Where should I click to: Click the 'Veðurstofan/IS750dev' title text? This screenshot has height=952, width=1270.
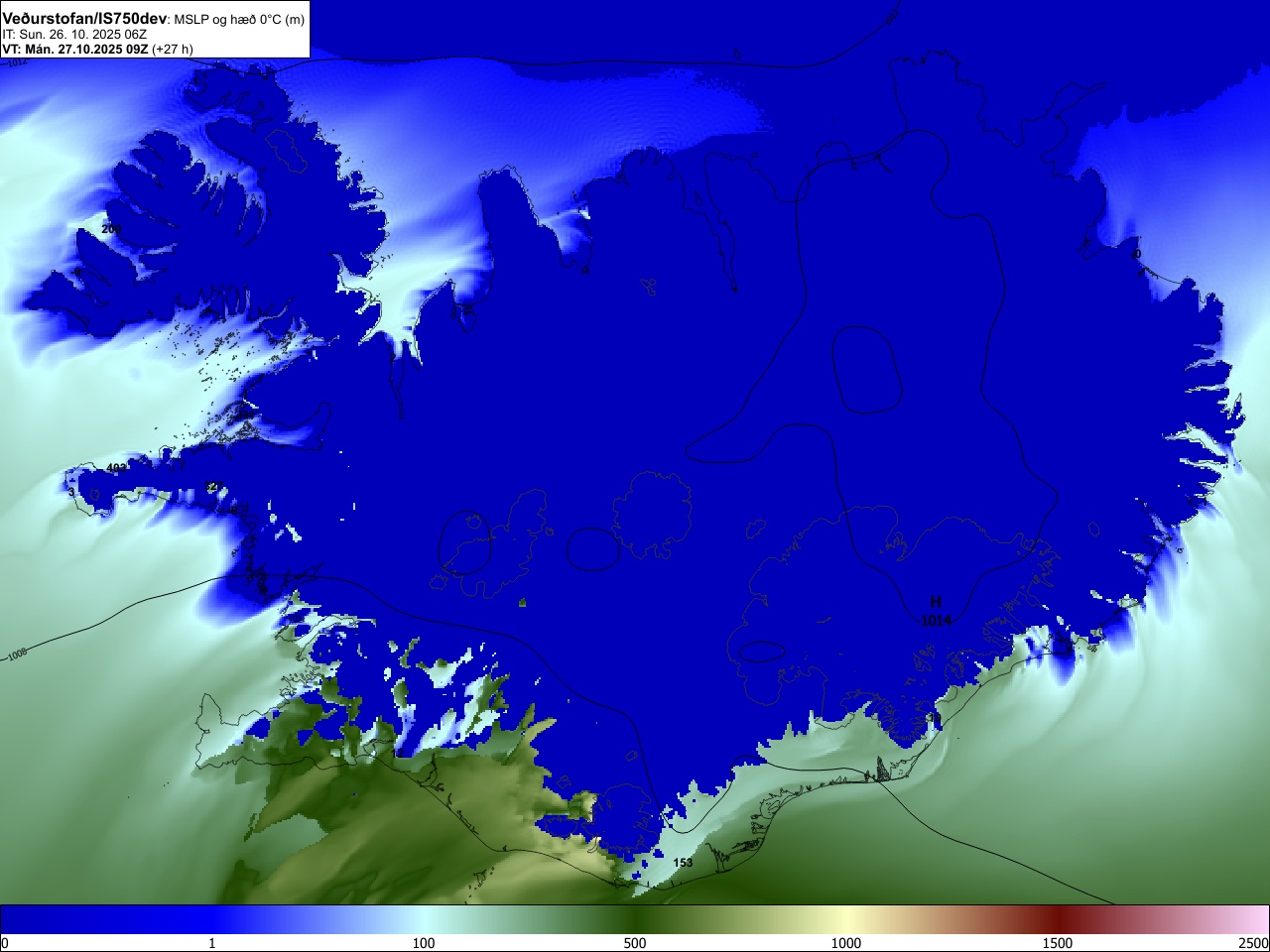click(x=84, y=19)
